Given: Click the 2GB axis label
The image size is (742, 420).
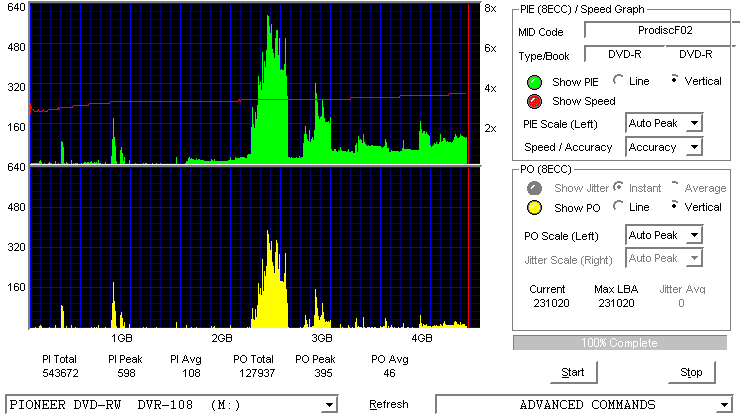Looking at the screenshot, I should (221, 338).
